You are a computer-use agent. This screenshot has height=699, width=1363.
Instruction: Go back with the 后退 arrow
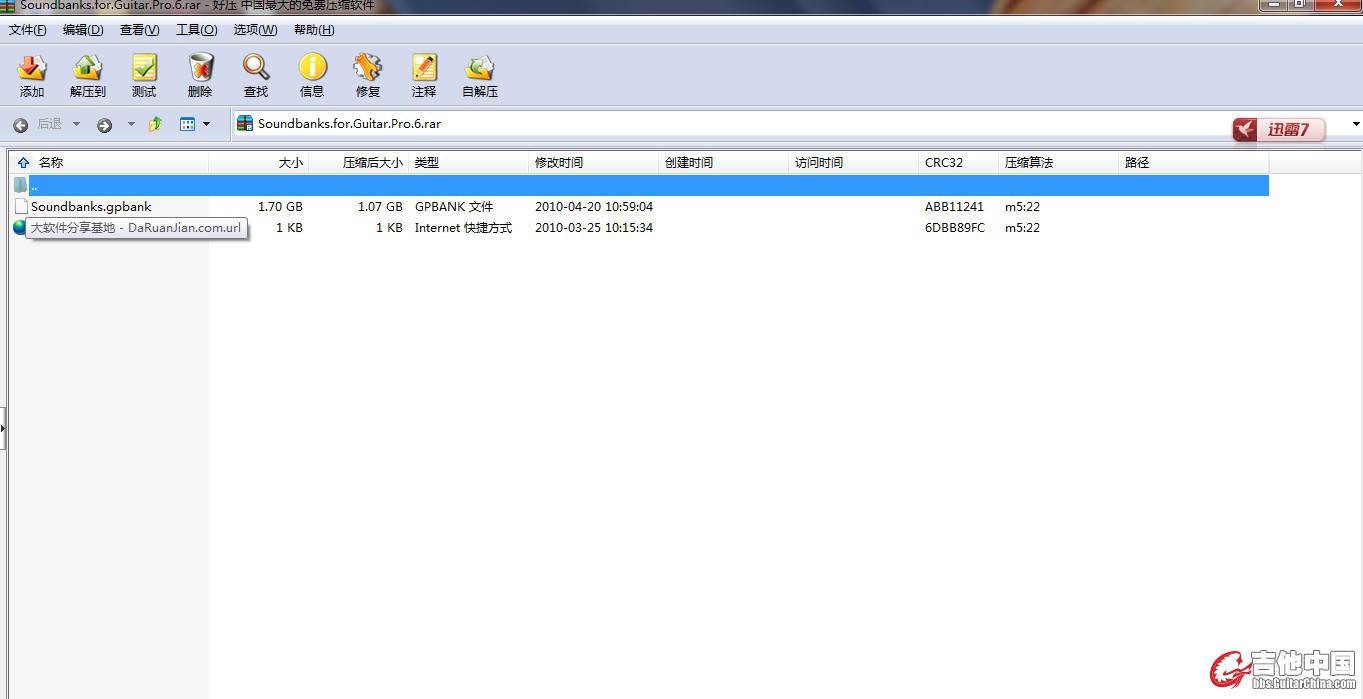coord(20,125)
